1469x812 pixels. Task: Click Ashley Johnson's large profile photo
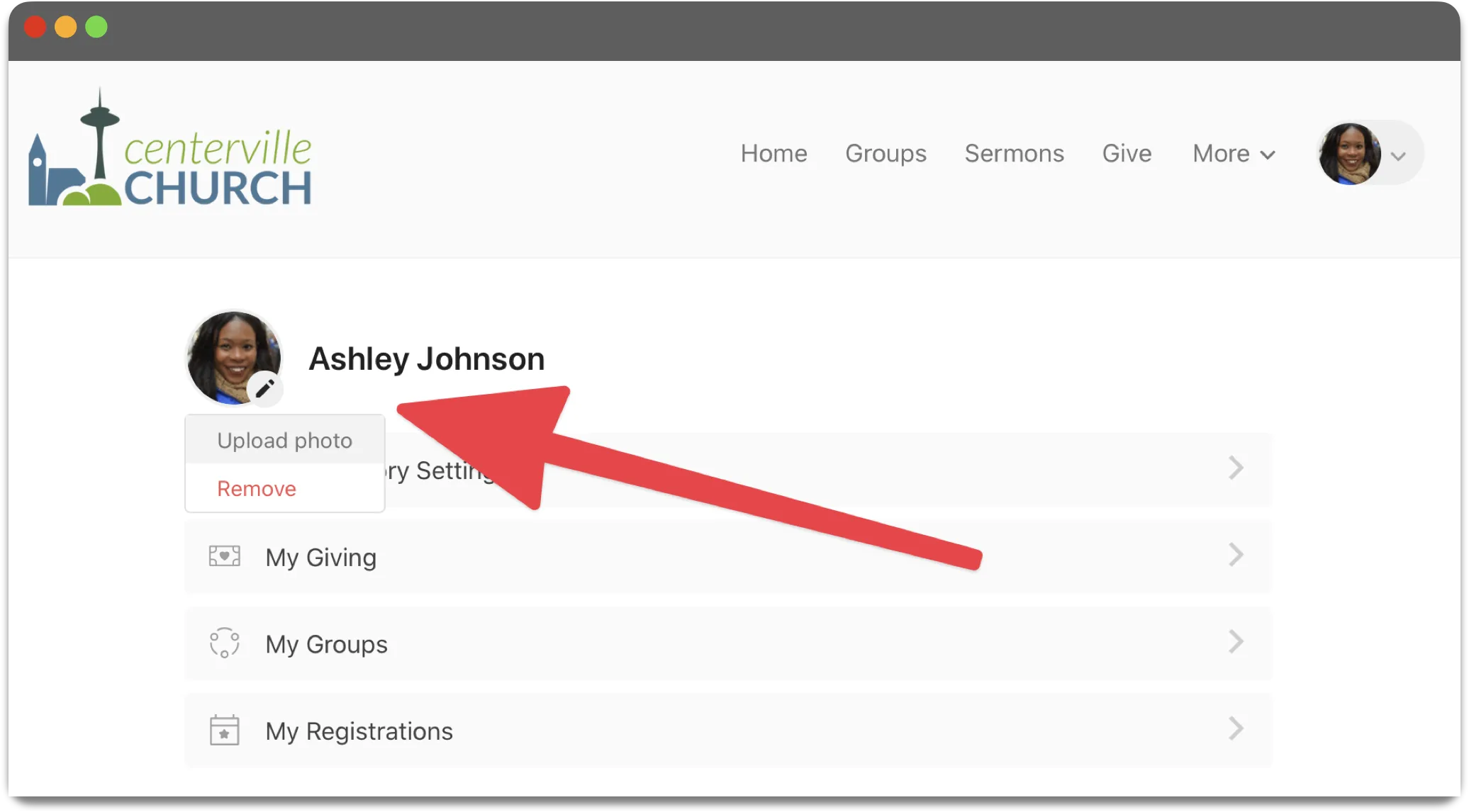(228, 353)
